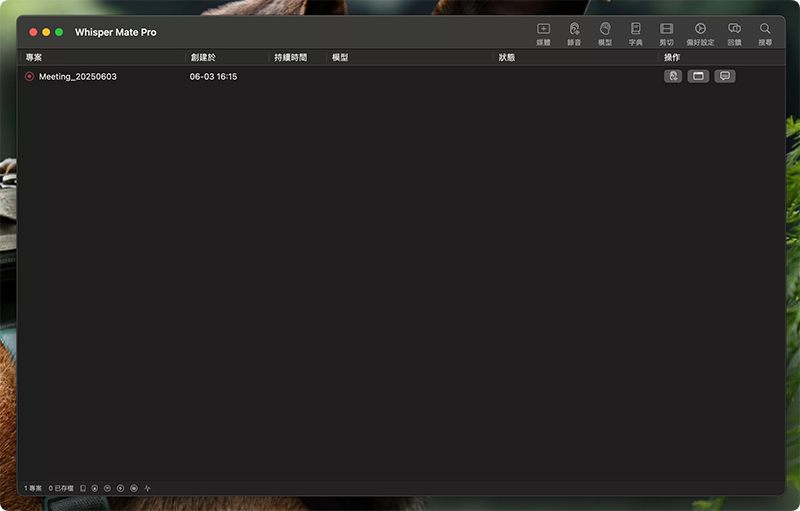Viewport: 800px width, 511px height.
Task: Open the 錄音 (Recording) tool
Action: [574, 30]
